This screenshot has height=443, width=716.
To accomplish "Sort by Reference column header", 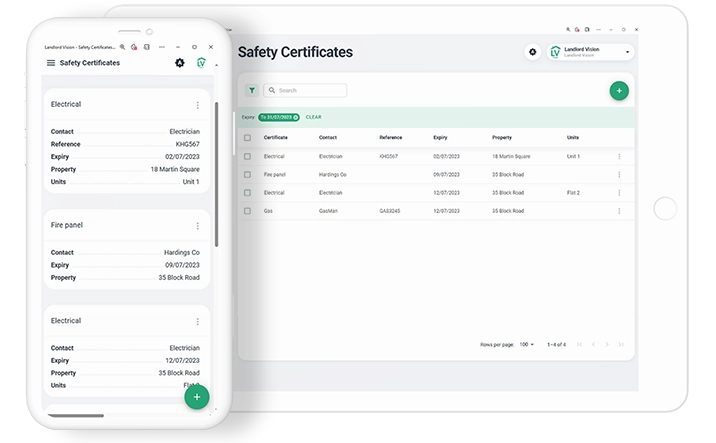I will pyautogui.click(x=390, y=137).
